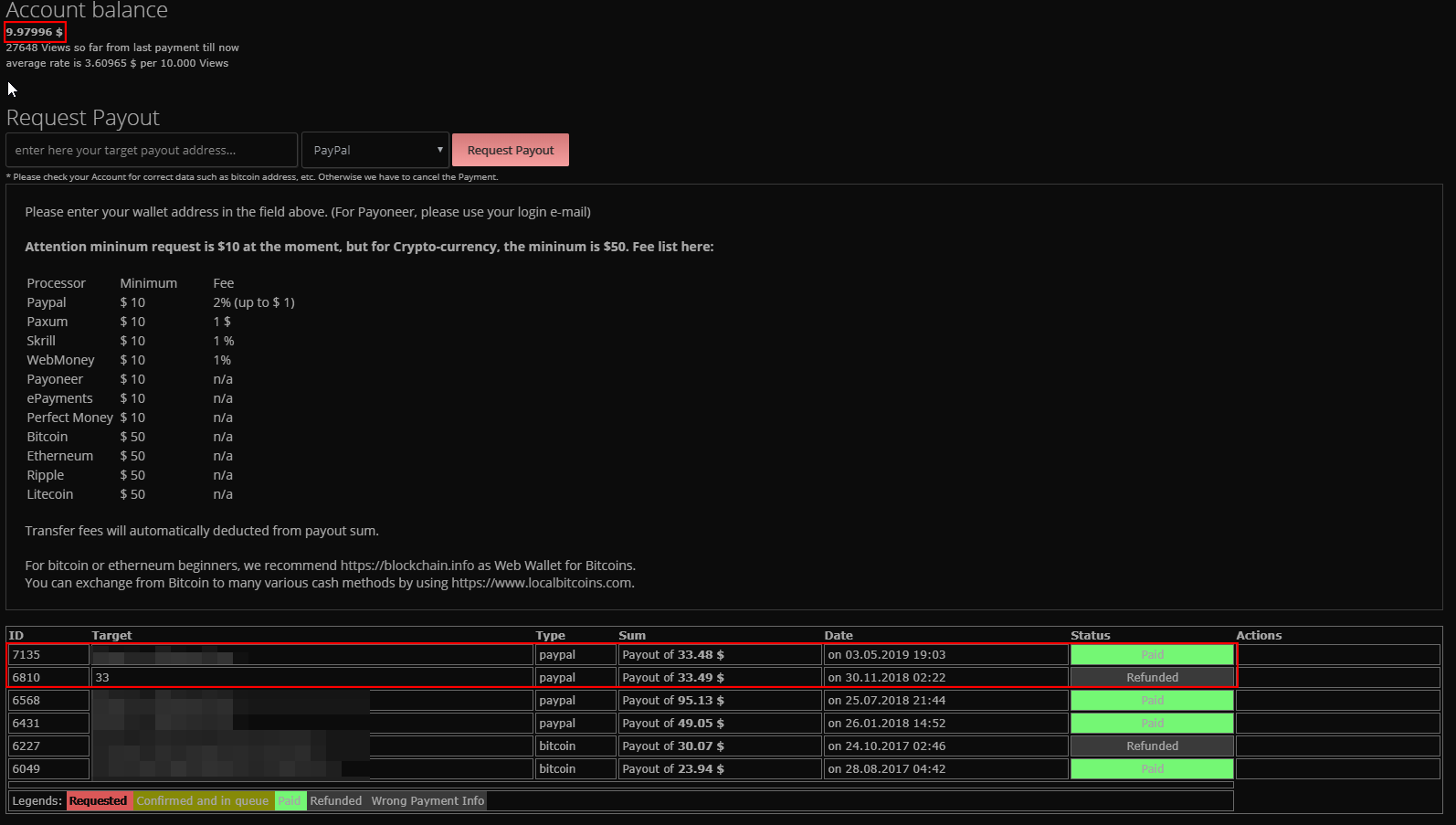Select the Confirmed and in queue legend
Viewport: 1456px width, 825px height.
click(203, 801)
